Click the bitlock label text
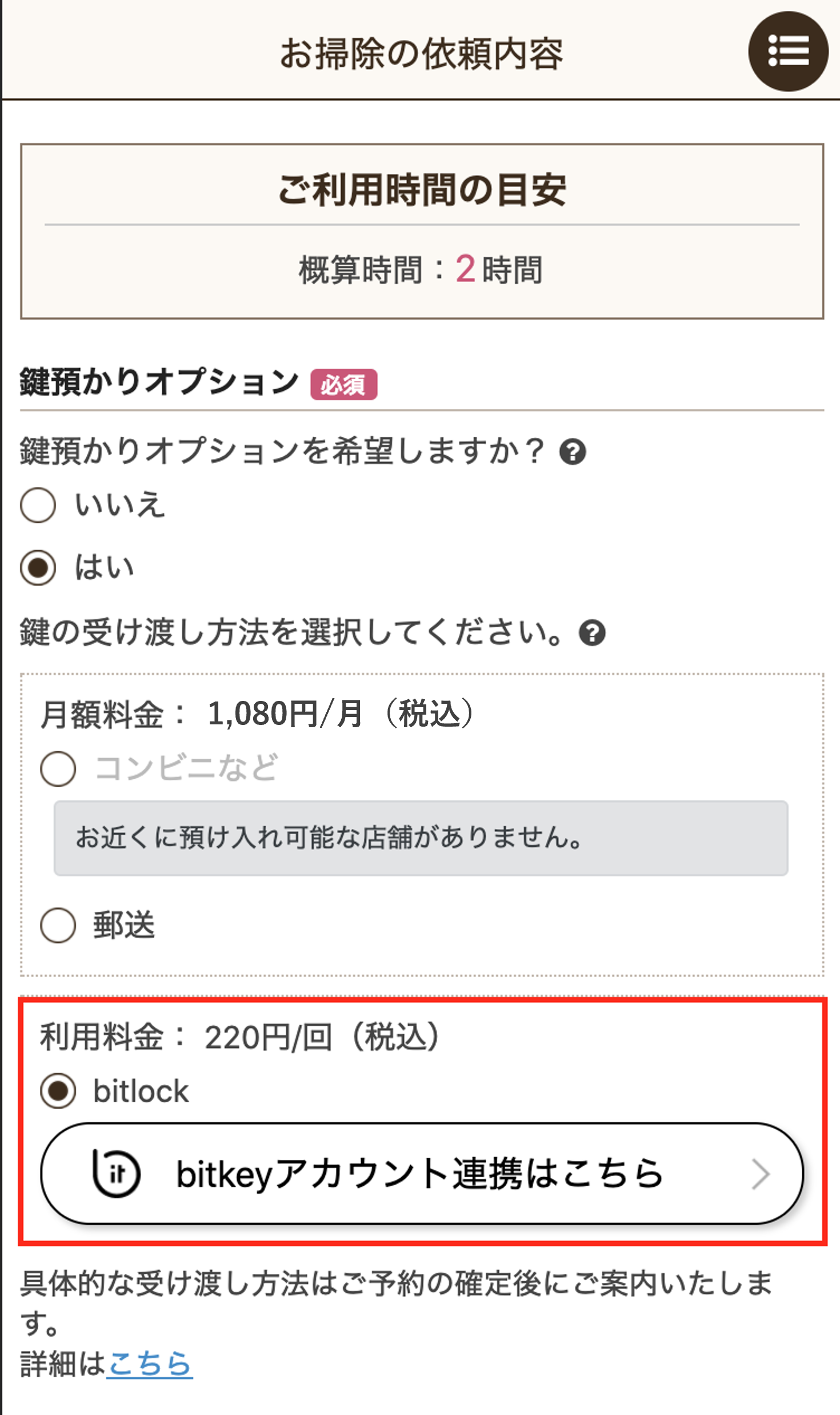The width and height of the screenshot is (840, 1415). point(141,1091)
